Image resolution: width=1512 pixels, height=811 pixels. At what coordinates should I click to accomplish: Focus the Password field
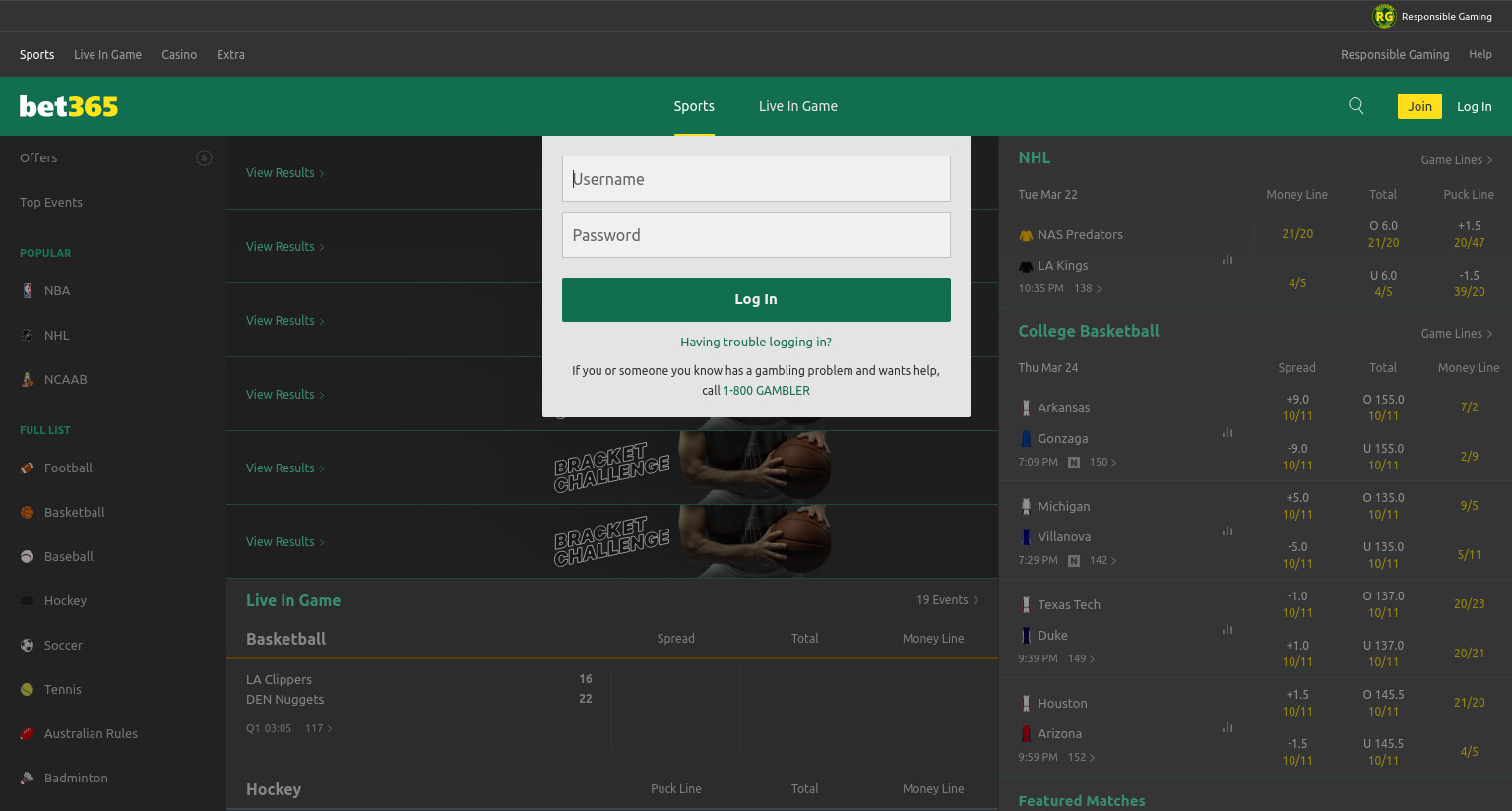(756, 234)
